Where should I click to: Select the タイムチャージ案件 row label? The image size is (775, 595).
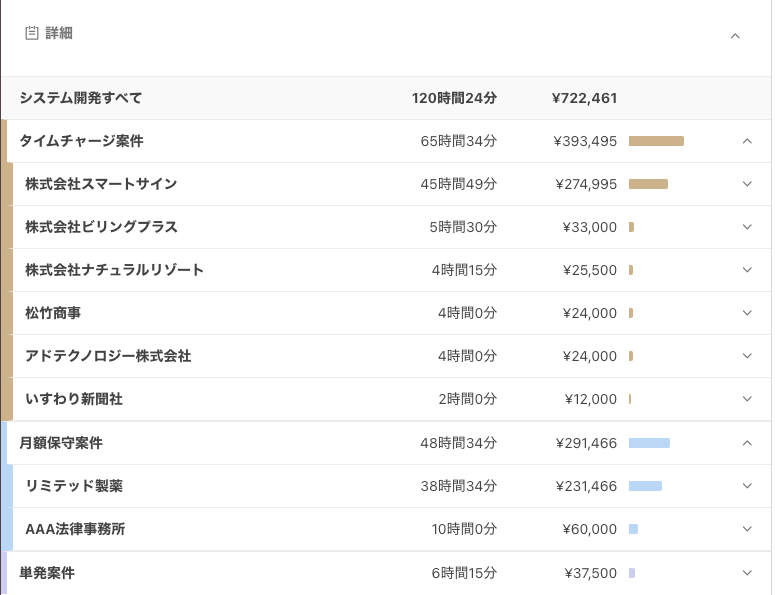tap(81, 141)
